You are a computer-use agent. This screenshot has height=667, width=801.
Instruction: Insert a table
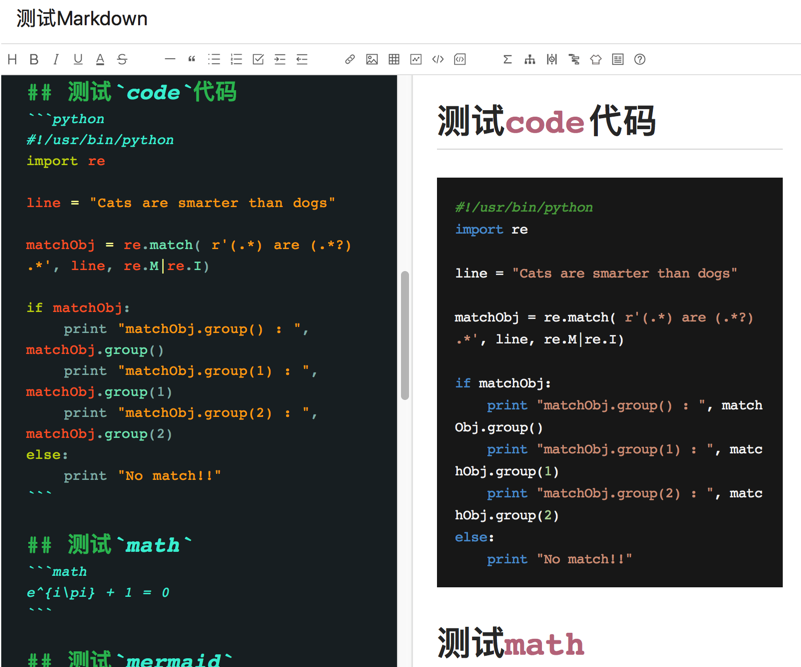pyautogui.click(x=394, y=59)
